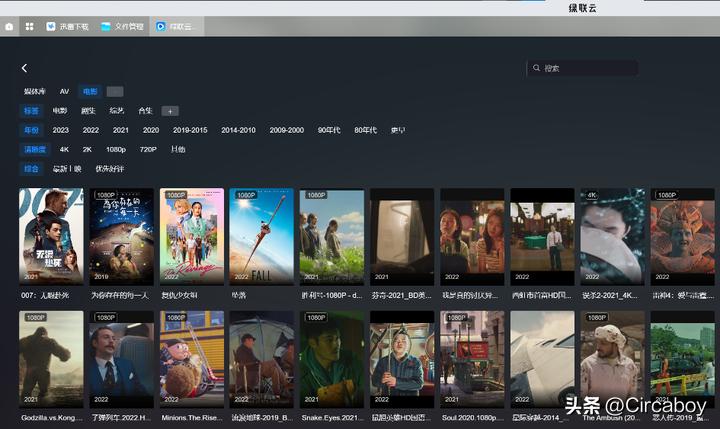Go back with the left arrow icon
Viewport: 720px width, 429px height.
(24, 68)
